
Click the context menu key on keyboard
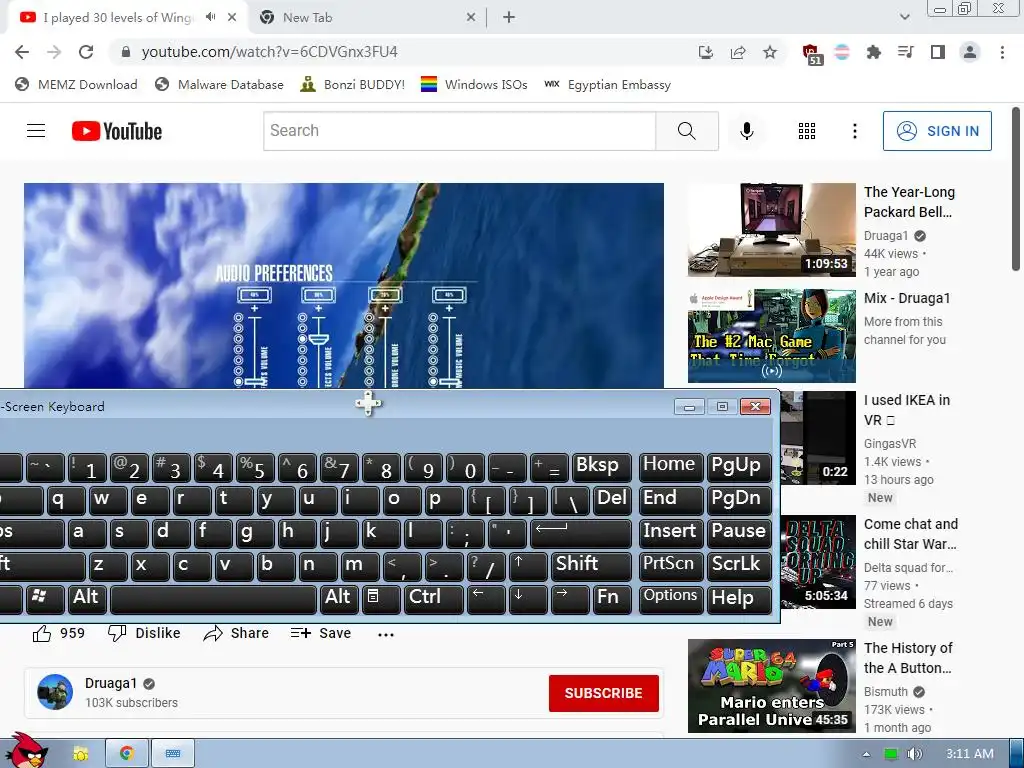381,599
